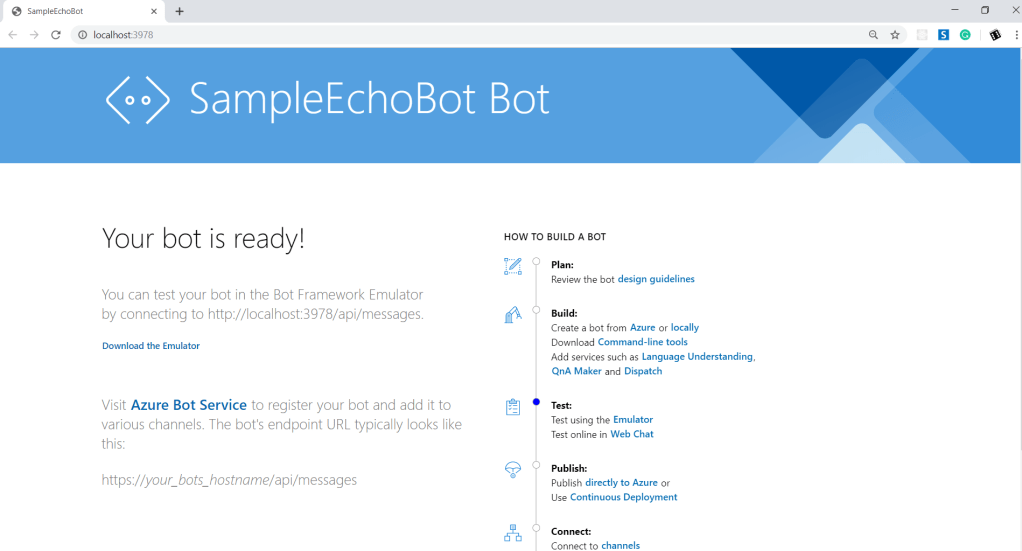Click the Publish step cloud icon
This screenshot has width=1022, height=551.
tap(513, 470)
